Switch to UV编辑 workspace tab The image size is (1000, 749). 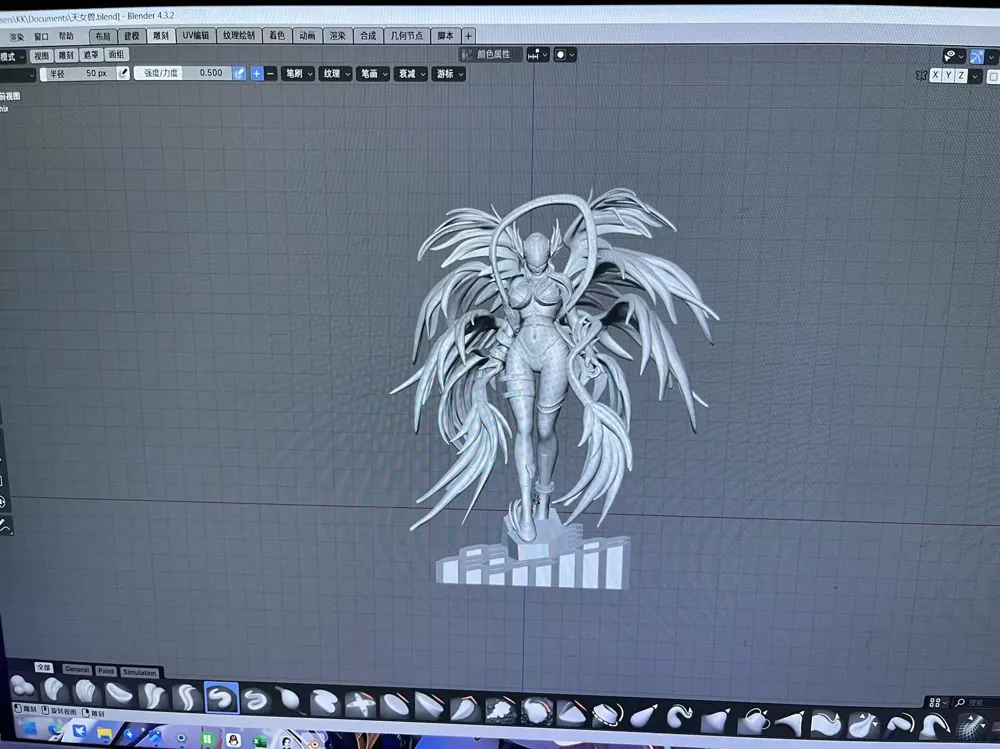[195, 36]
